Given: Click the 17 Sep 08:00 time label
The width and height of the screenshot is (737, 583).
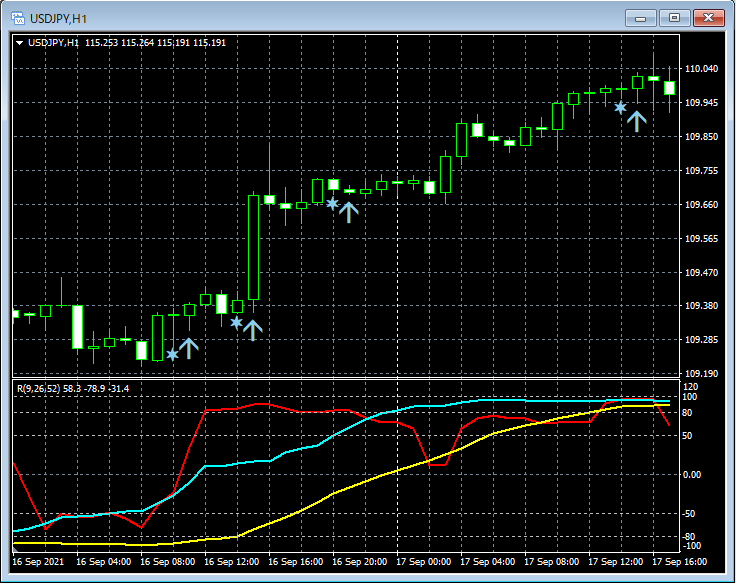Looking at the screenshot, I should coord(551,562).
